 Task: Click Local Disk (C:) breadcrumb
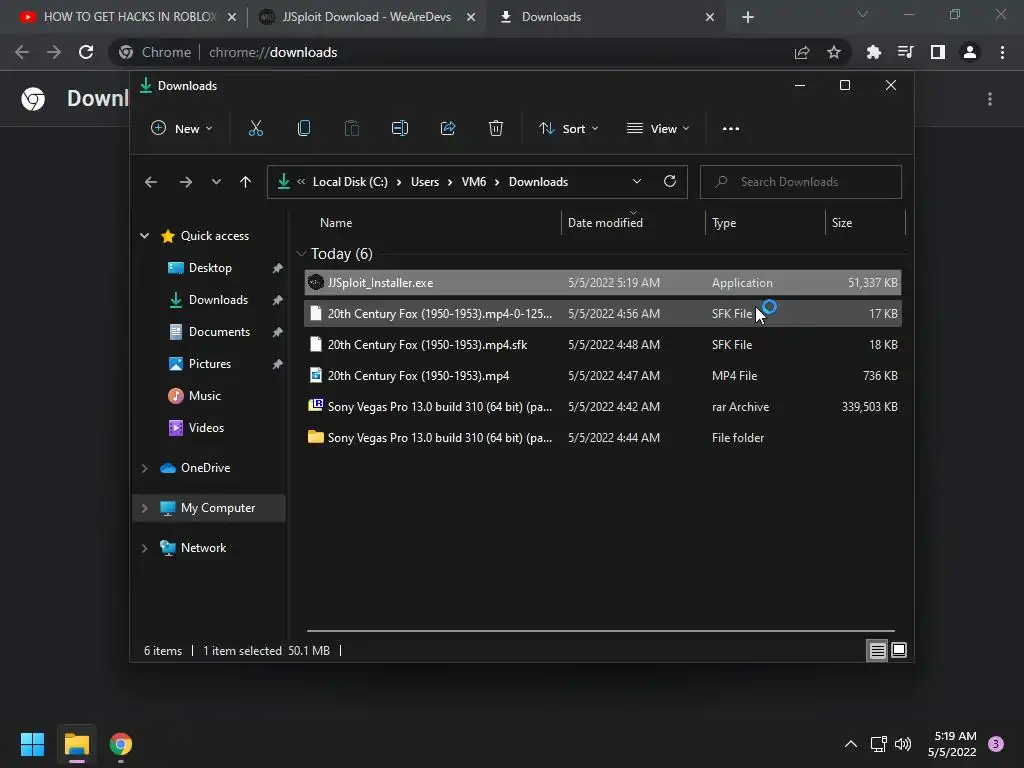(350, 182)
